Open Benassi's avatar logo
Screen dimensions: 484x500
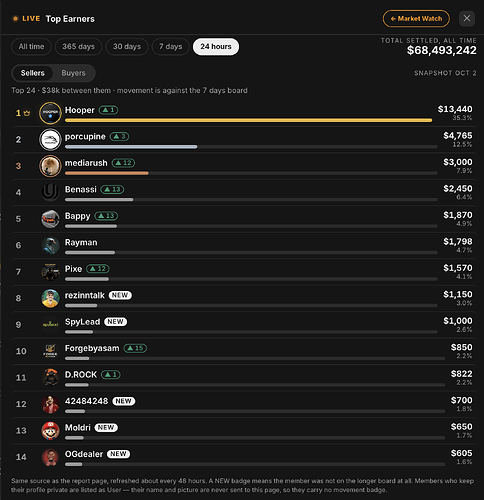[50, 192]
